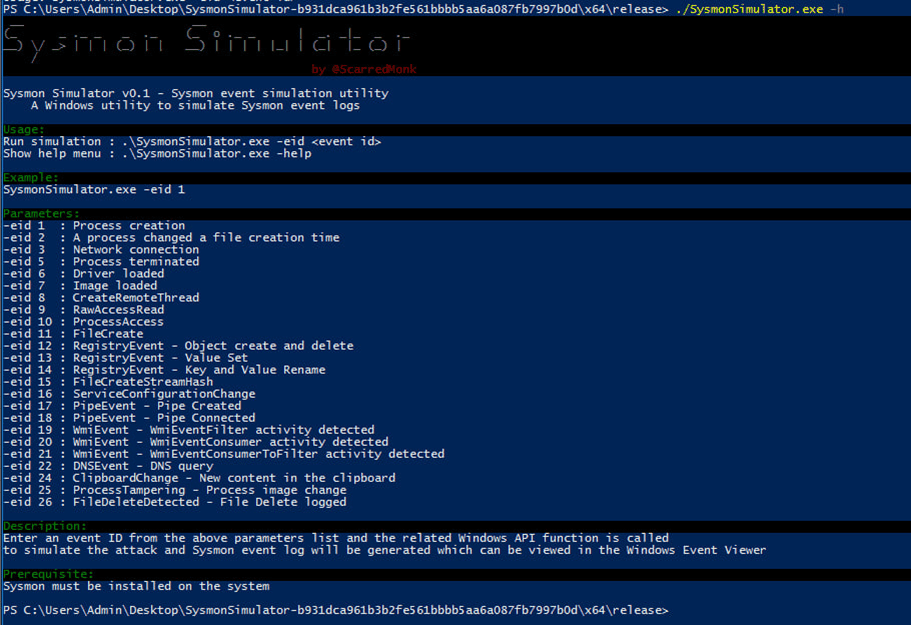Click the Sysmon Simulator ASCII banner title

(207, 41)
